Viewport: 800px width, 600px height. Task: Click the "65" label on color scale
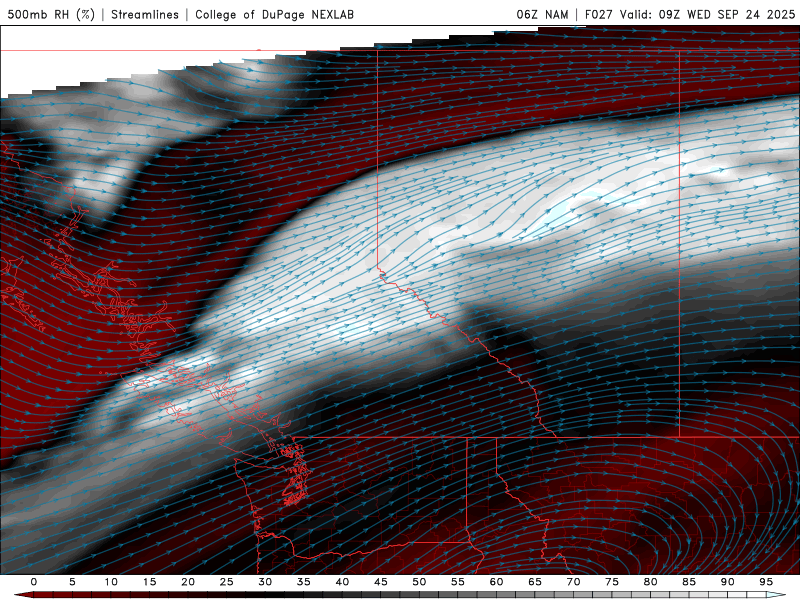pyautogui.click(x=535, y=582)
